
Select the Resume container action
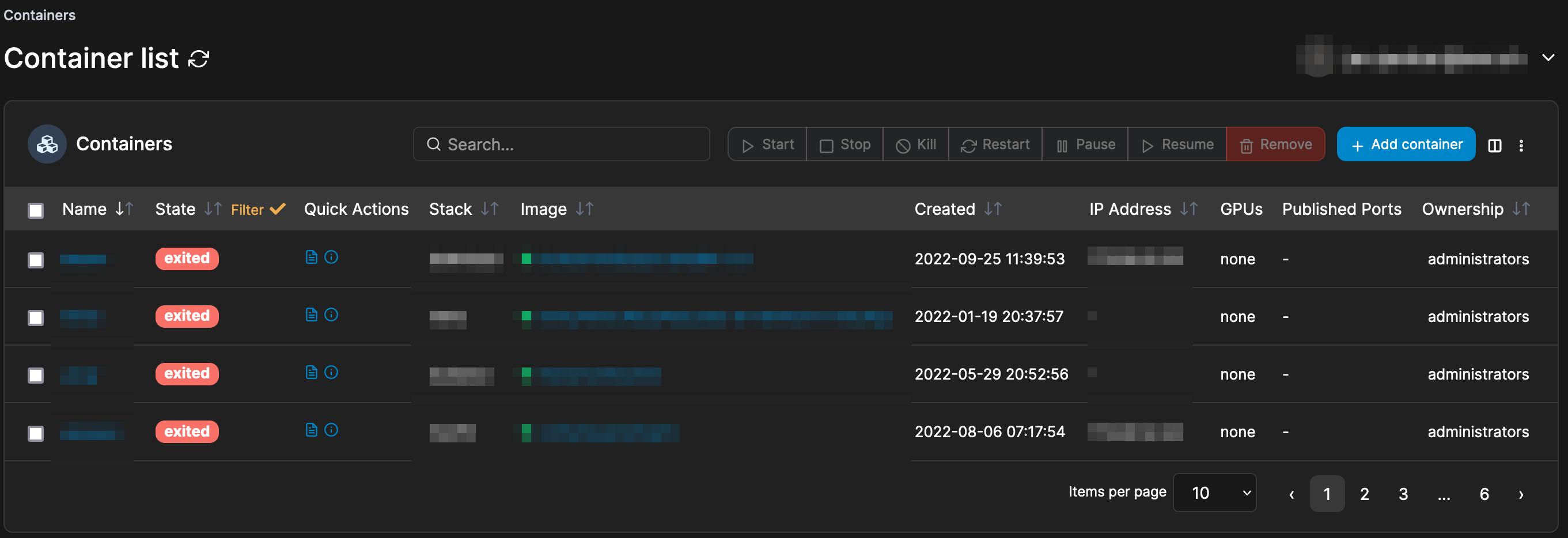click(1176, 144)
